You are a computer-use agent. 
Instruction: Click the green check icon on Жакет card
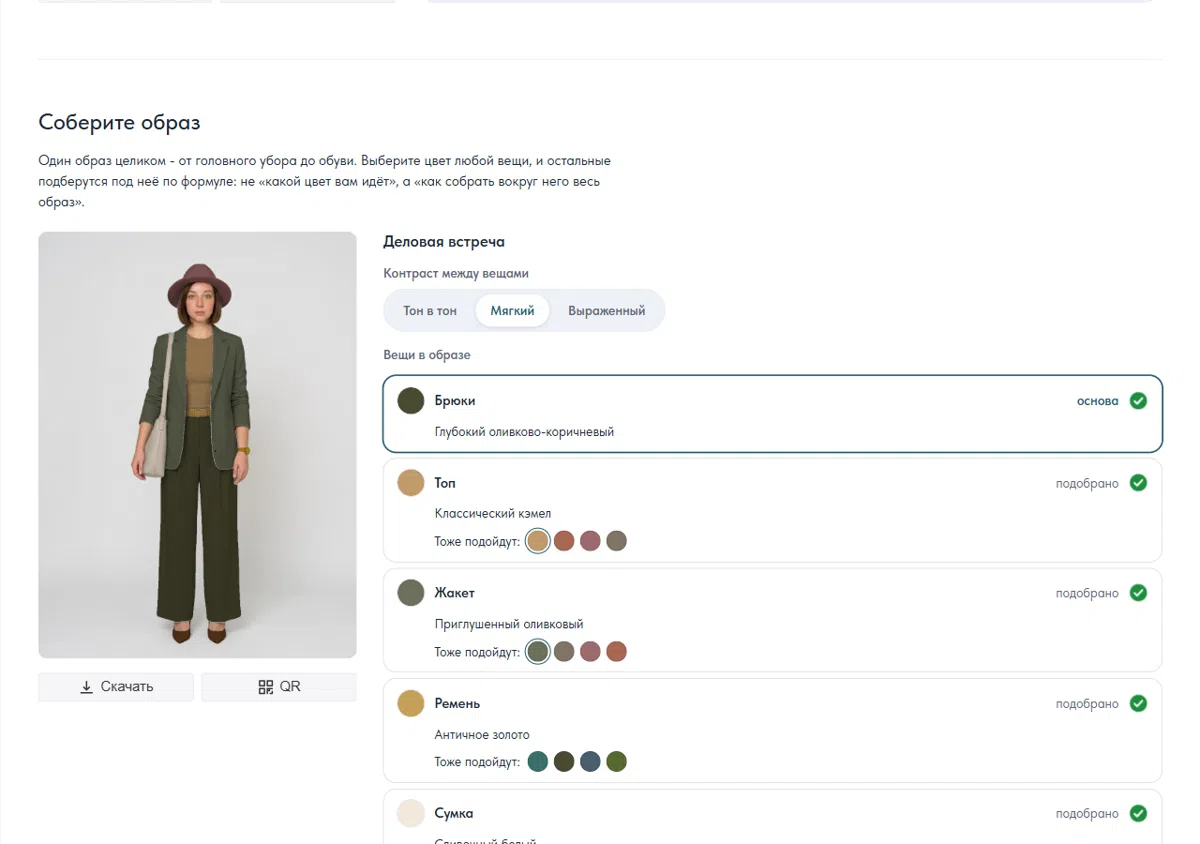point(1138,593)
